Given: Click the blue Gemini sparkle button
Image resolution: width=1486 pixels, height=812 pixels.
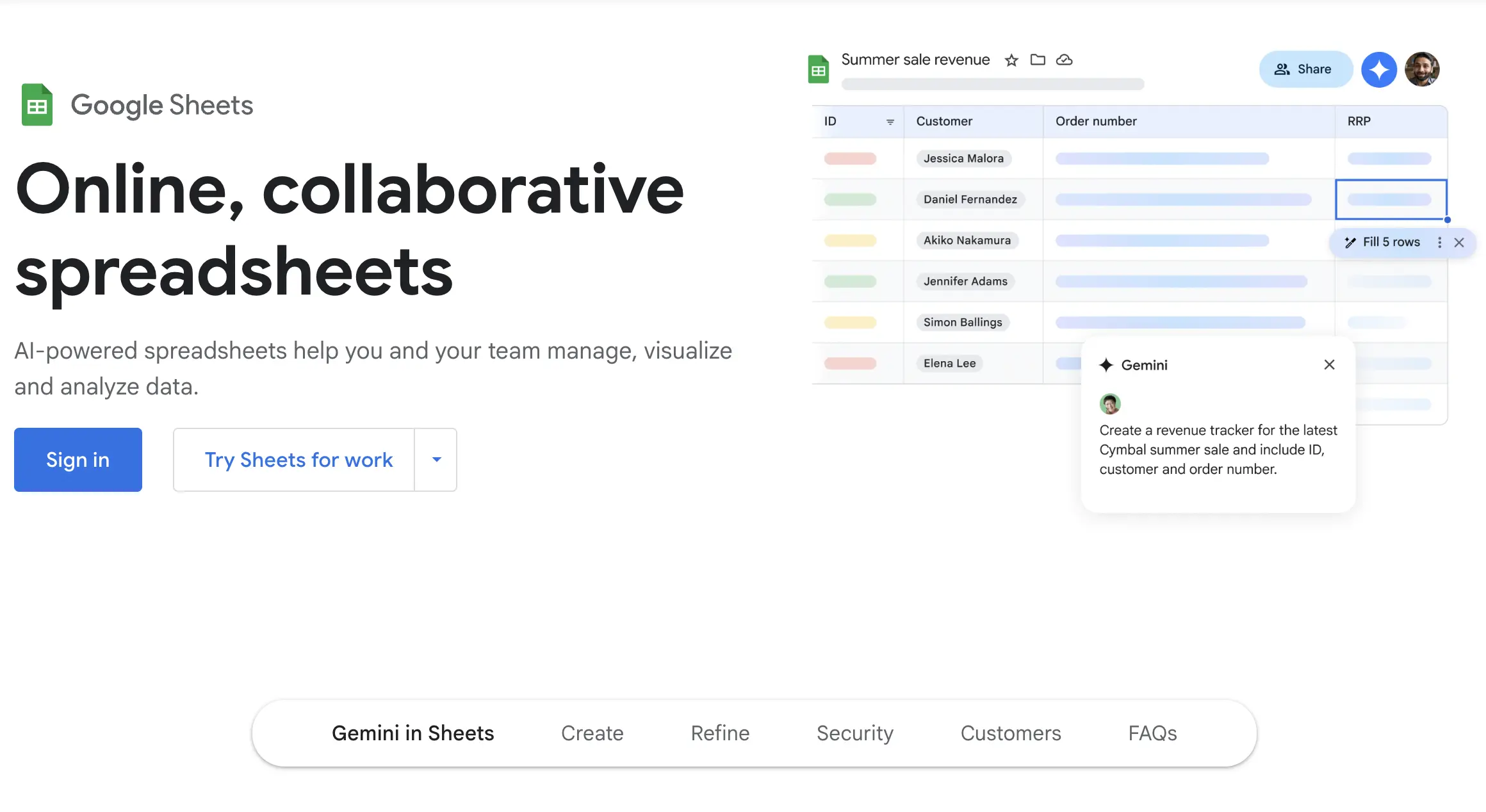Looking at the screenshot, I should pyautogui.click(x=1378, y=69).
